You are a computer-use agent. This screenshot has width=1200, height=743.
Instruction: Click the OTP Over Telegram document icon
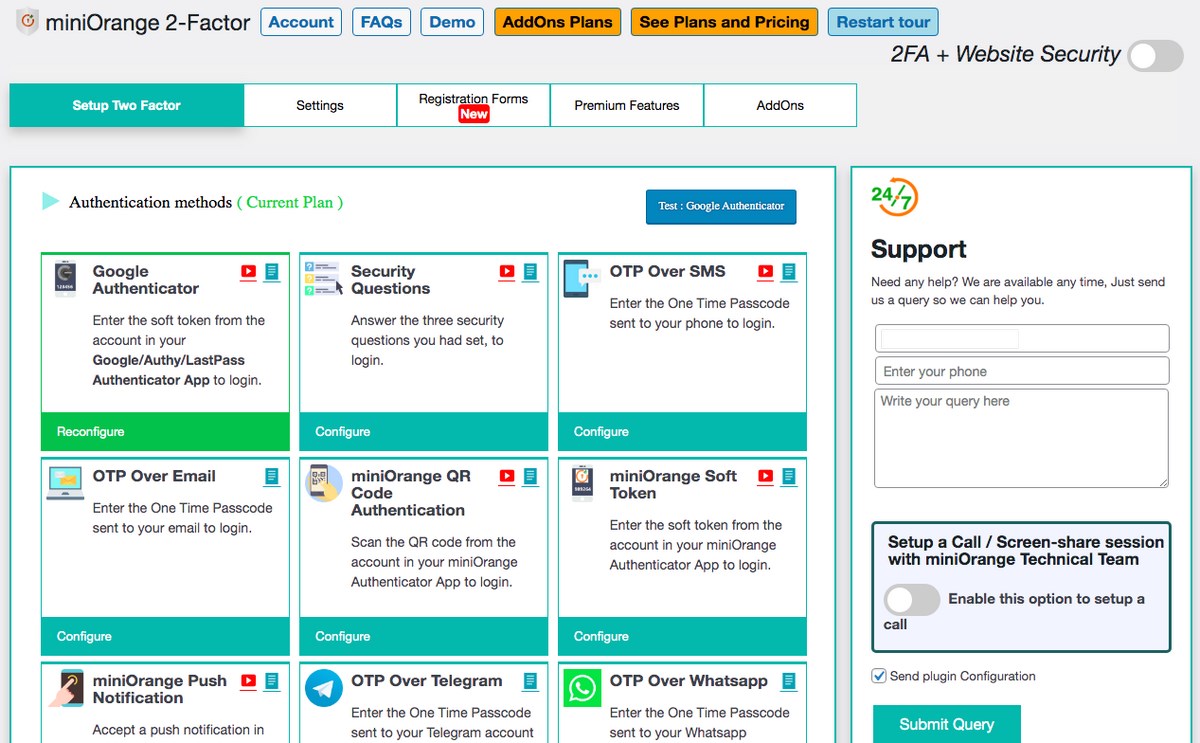click(531, 682)
